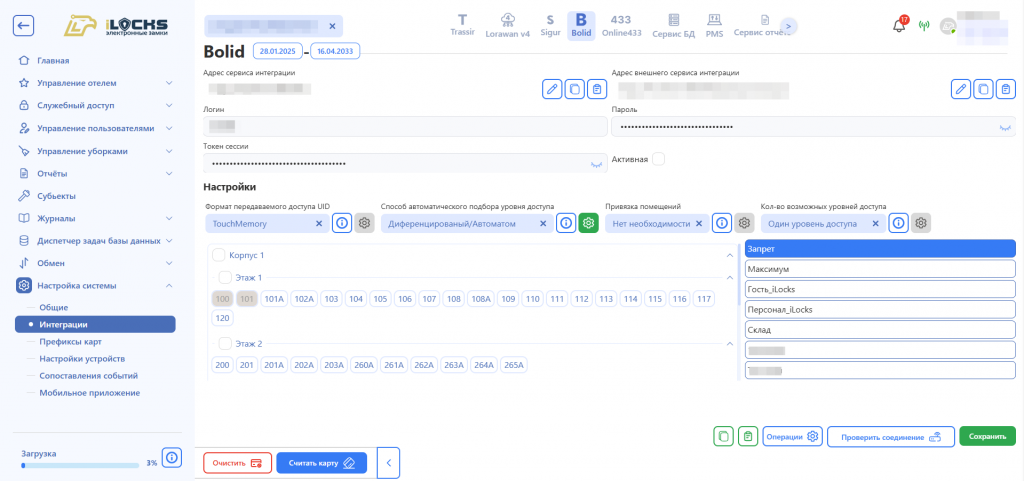Toggle the Активная checkbox
Screen dimensions: 1024x481
[x=658, y=159]
